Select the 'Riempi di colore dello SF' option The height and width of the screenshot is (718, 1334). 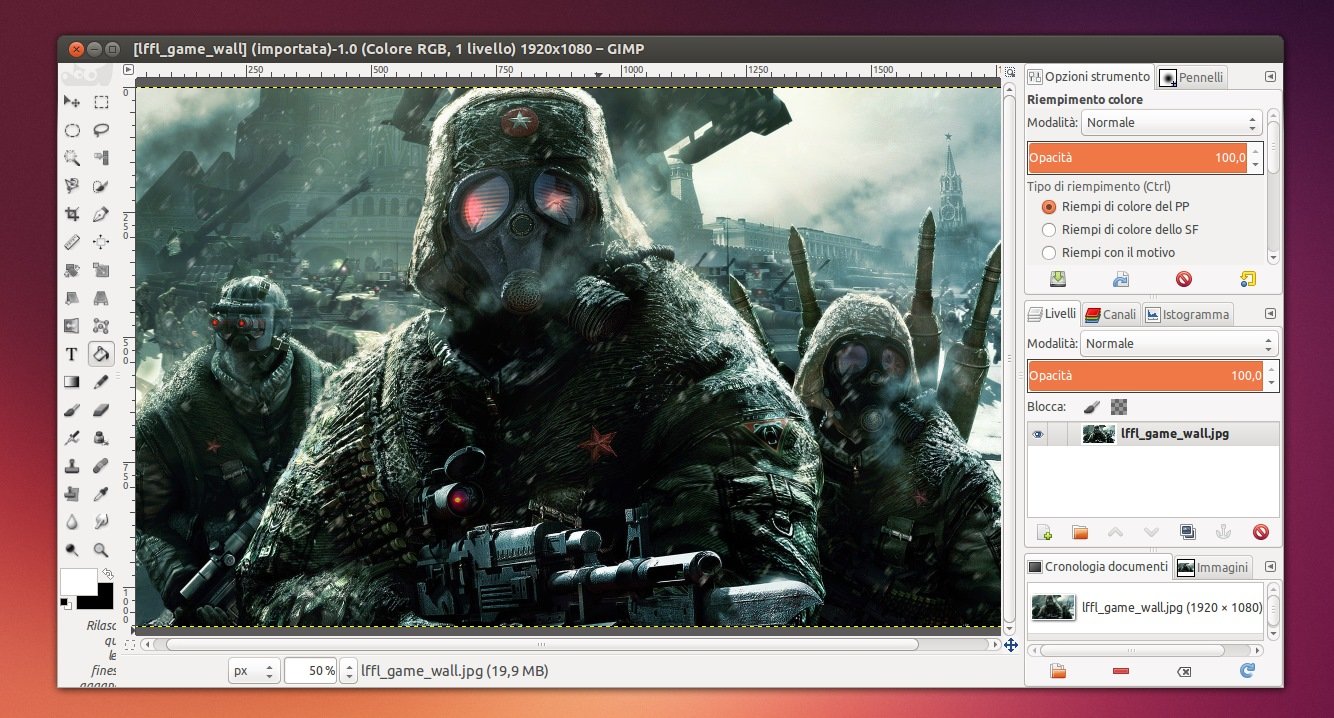(x=1049, y=230)
